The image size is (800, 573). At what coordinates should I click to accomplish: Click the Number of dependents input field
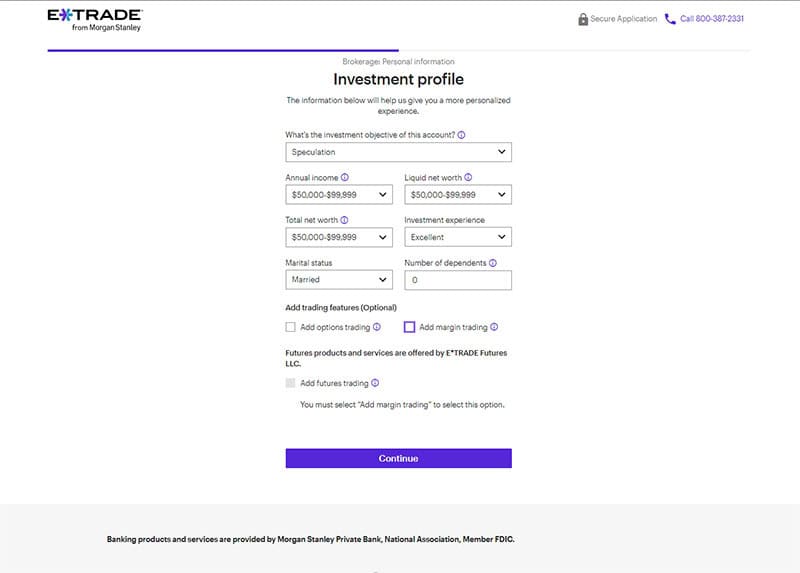(x=457, y=280)
